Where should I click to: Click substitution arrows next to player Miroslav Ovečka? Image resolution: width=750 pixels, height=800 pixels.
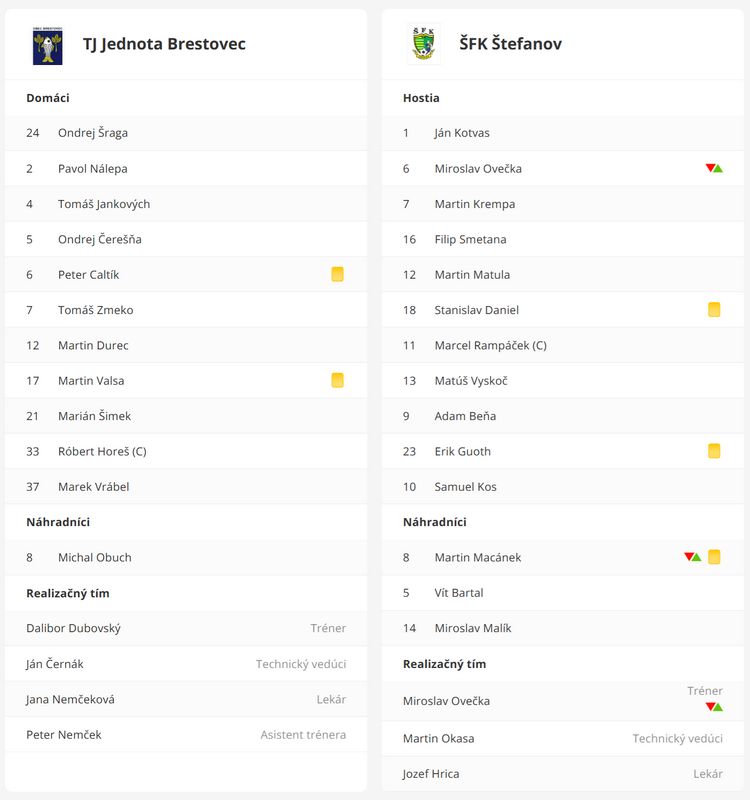point(714,168)
